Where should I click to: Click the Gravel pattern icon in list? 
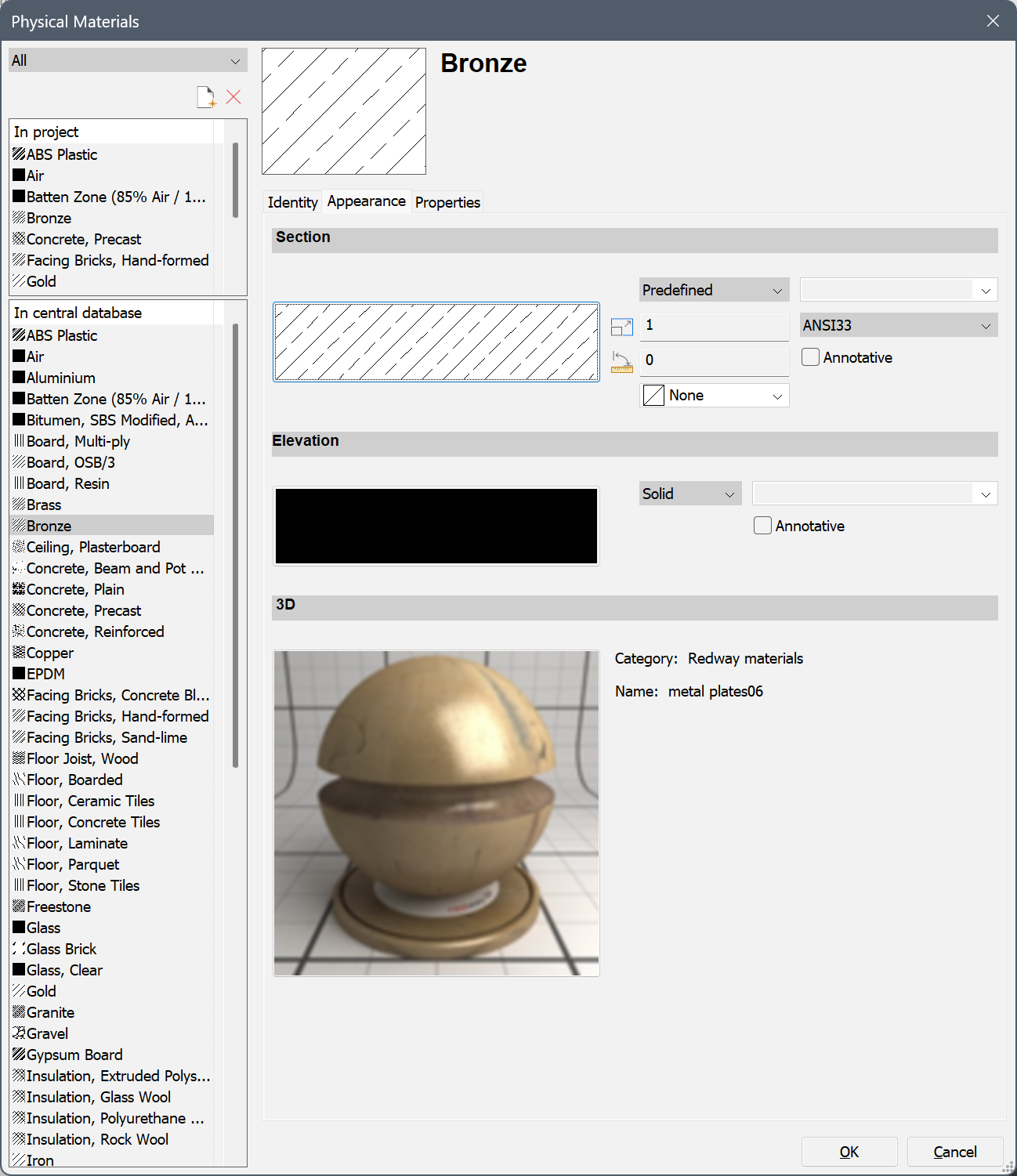(x=19, y=1033)
